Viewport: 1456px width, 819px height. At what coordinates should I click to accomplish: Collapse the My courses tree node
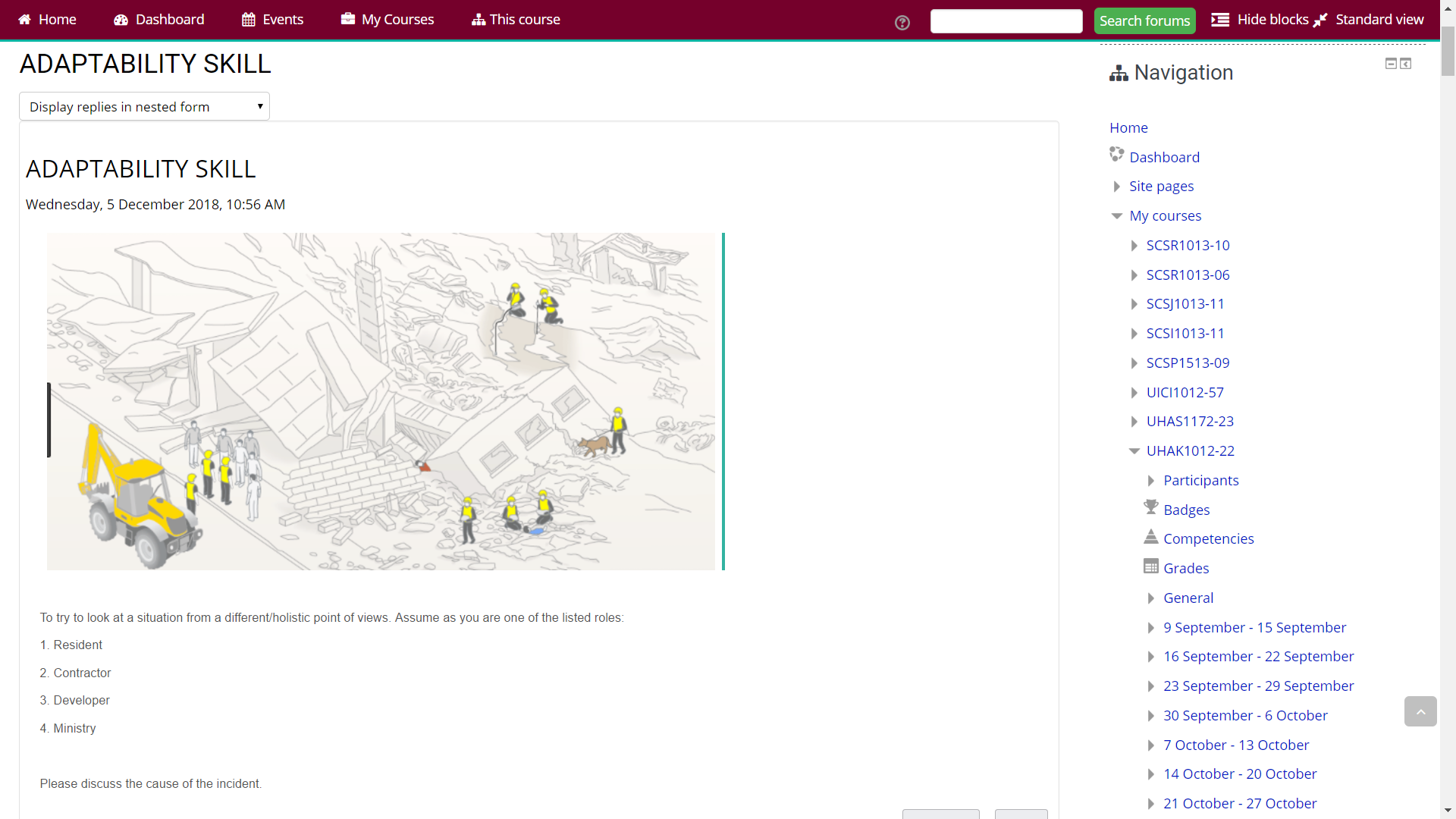pyautogui.click(x=1116, y=216)
